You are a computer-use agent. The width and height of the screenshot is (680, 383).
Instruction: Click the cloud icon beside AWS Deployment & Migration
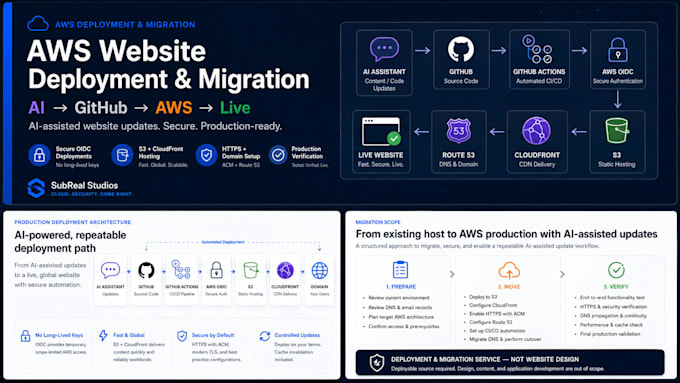pyautogui.click(x=38, y=23)
